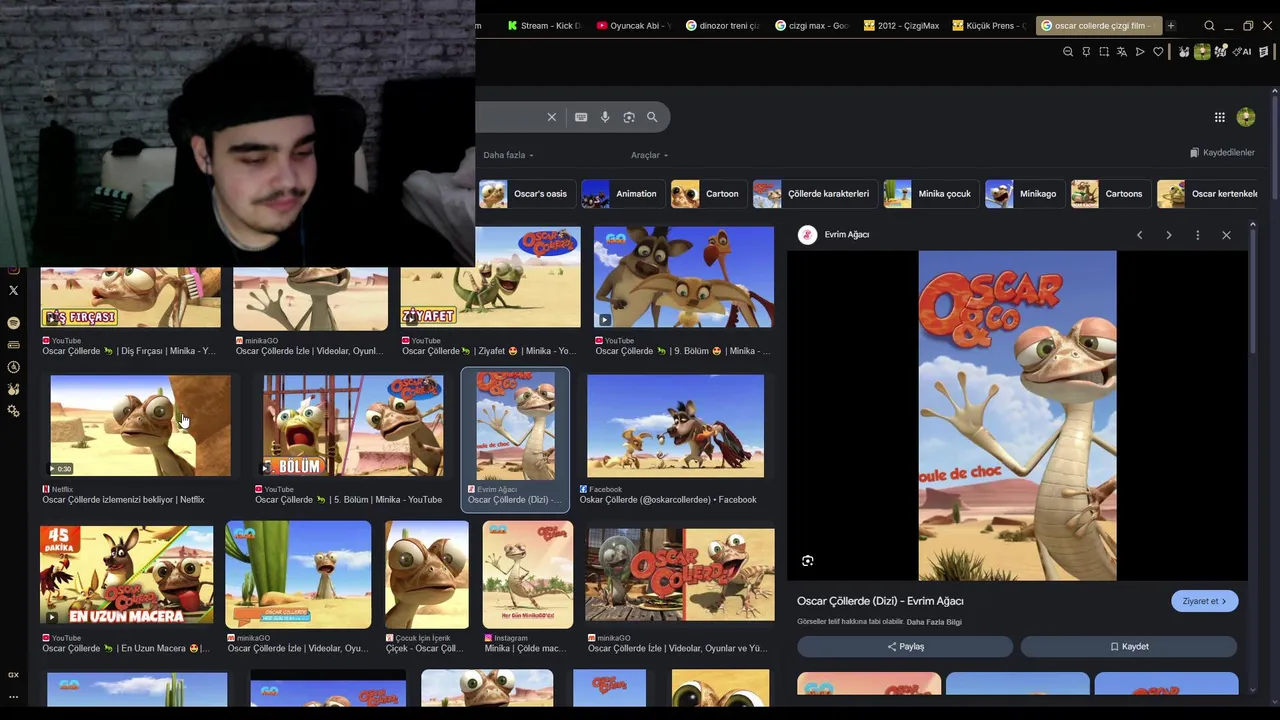Open X (Twitter) in the Opera sidebar
Image resolution: width=1280 pixels, height=720 pixels.
13,290
